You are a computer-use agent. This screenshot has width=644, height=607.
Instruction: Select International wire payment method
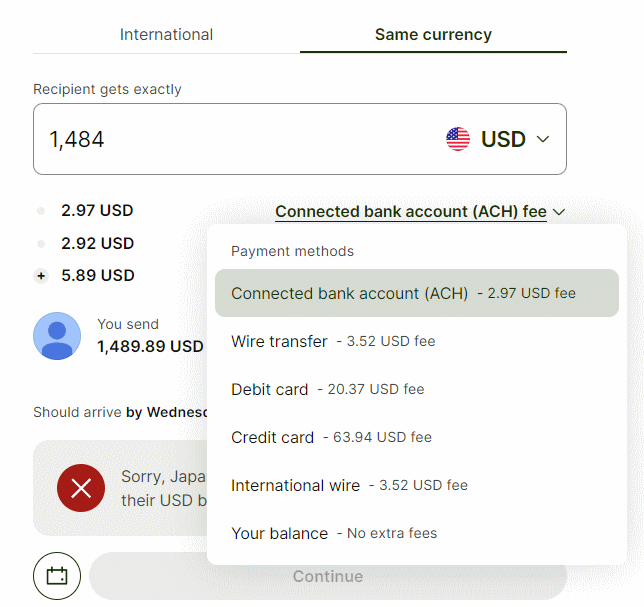pyautogui.click(x=417, y=485)
